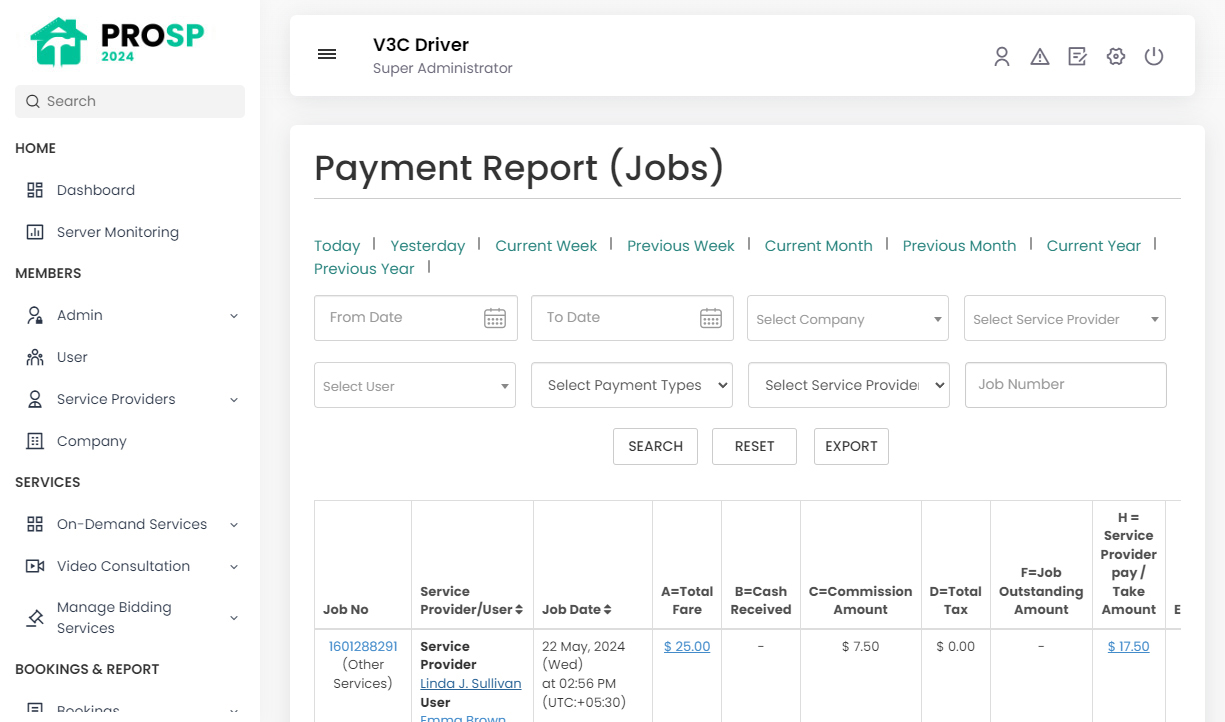Click the sidebar search magnifier icon

[x=33, y=101]
